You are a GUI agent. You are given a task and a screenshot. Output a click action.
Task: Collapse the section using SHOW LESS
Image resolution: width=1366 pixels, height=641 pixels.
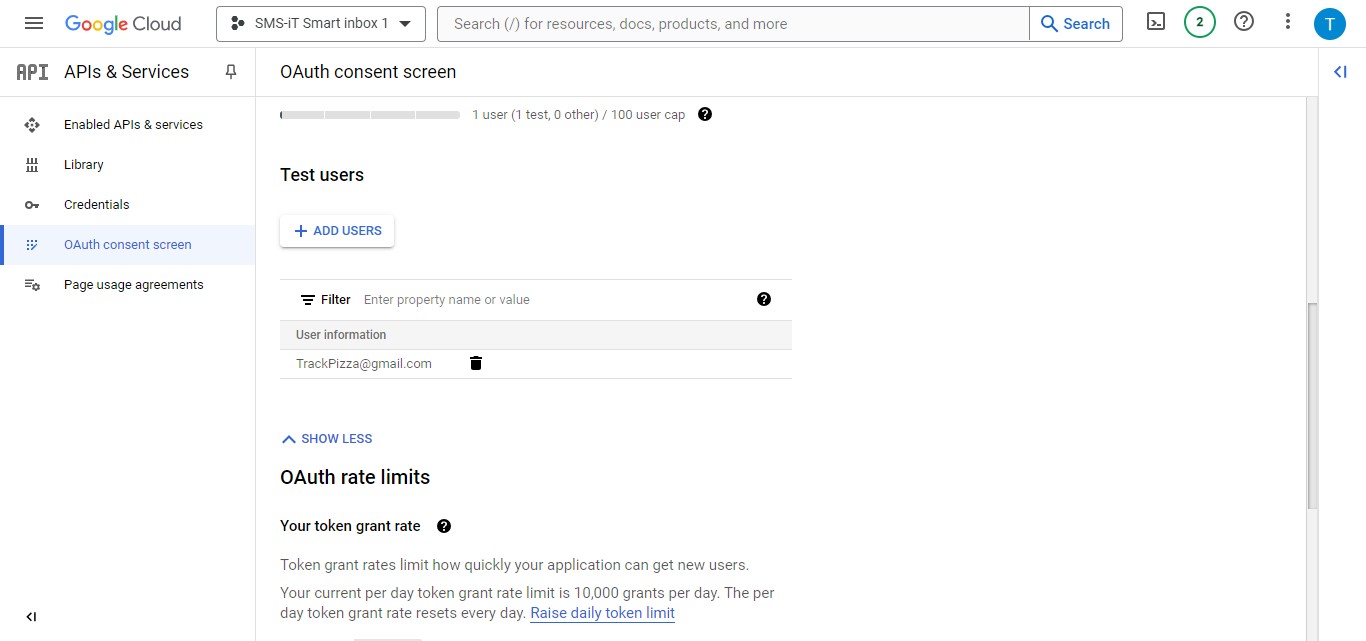pyautogui.click(x=327, y=438)
